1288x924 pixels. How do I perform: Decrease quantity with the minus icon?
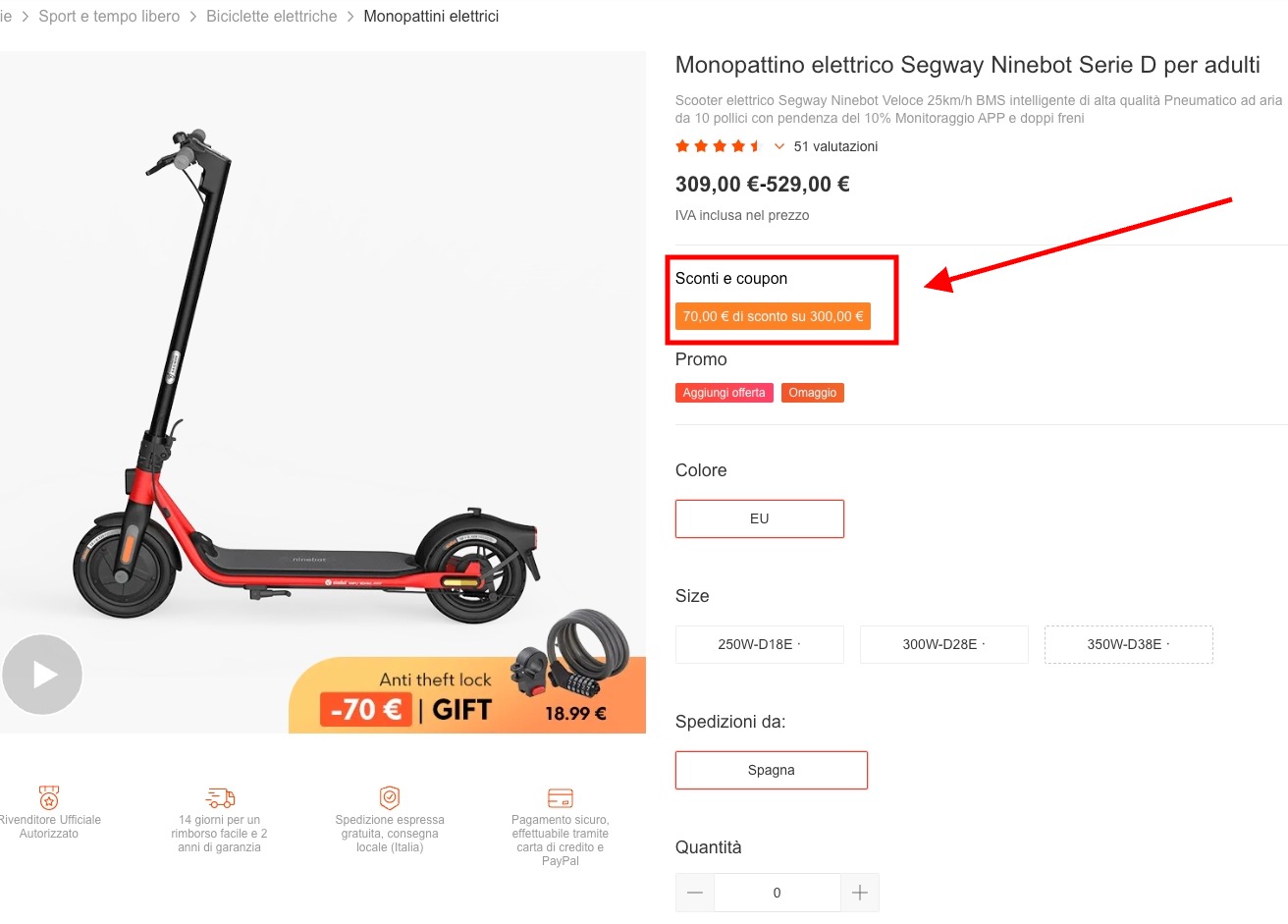[695, 893]
